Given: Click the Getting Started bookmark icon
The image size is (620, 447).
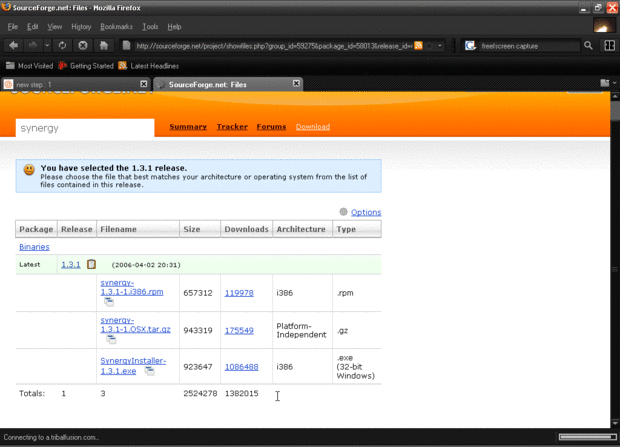Looking at the screenshot, I should [x=62, y=66].
